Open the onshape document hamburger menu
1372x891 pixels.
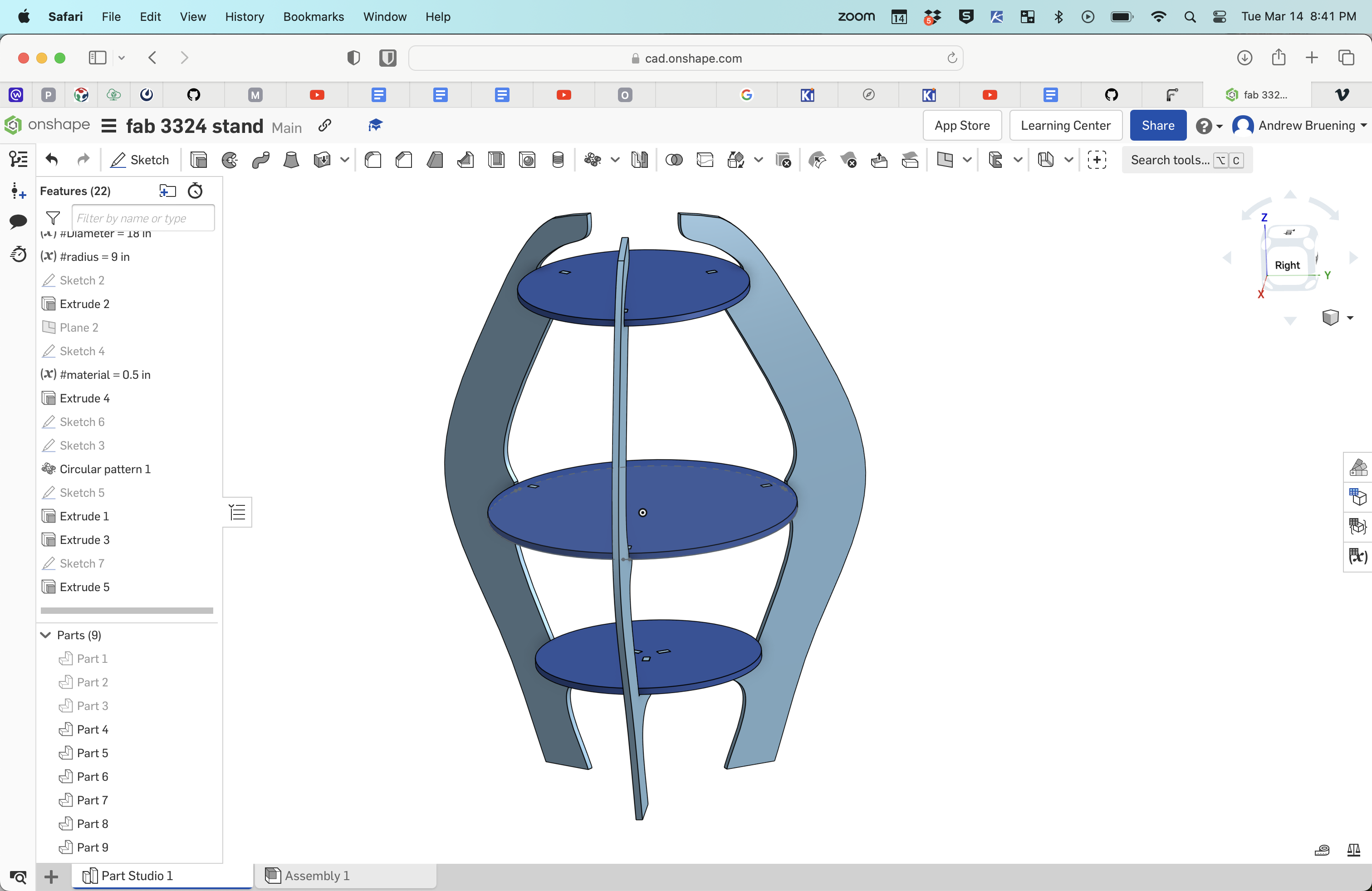click(109, 126)
